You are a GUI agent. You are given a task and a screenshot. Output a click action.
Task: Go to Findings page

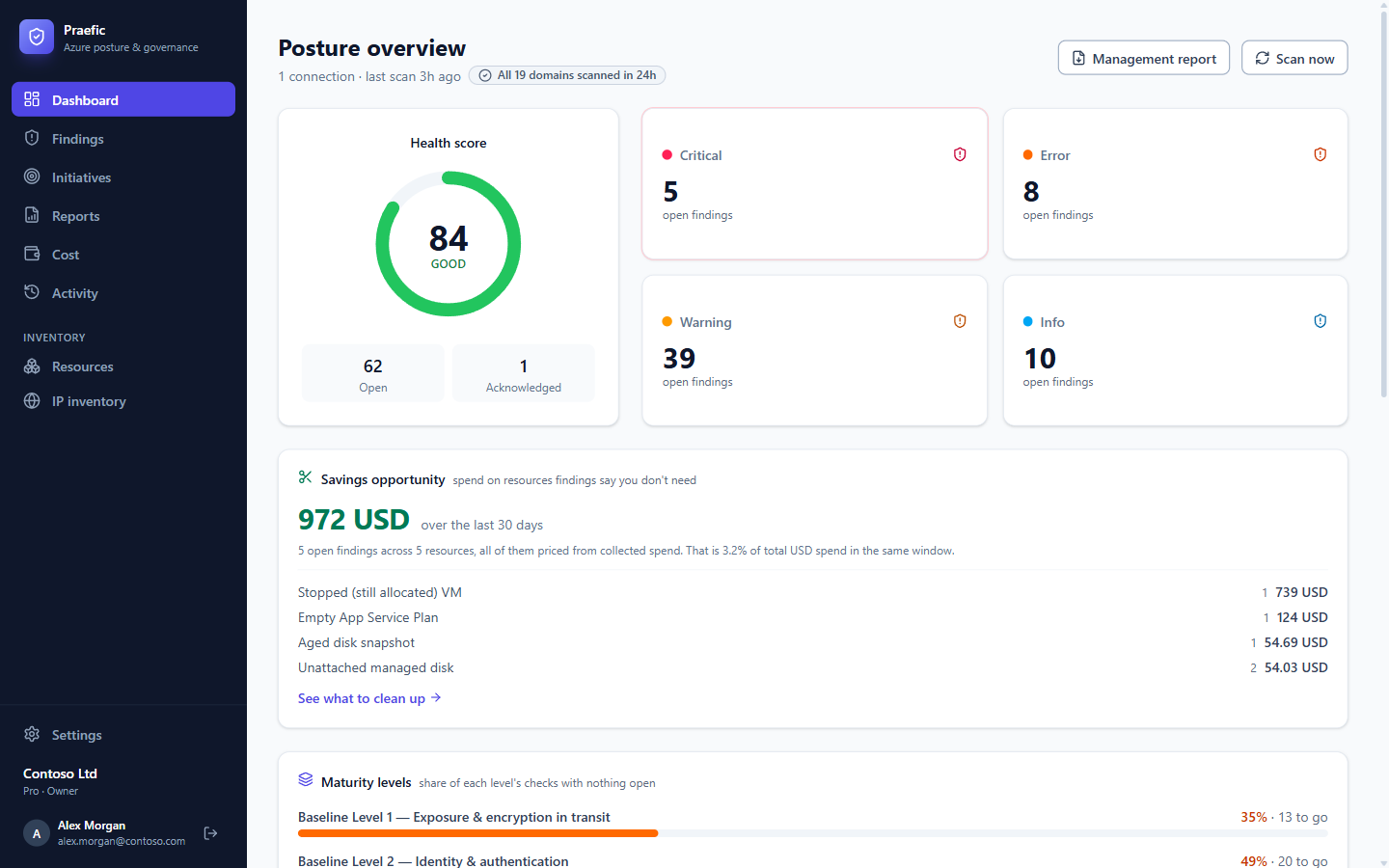tap(123, 138)
